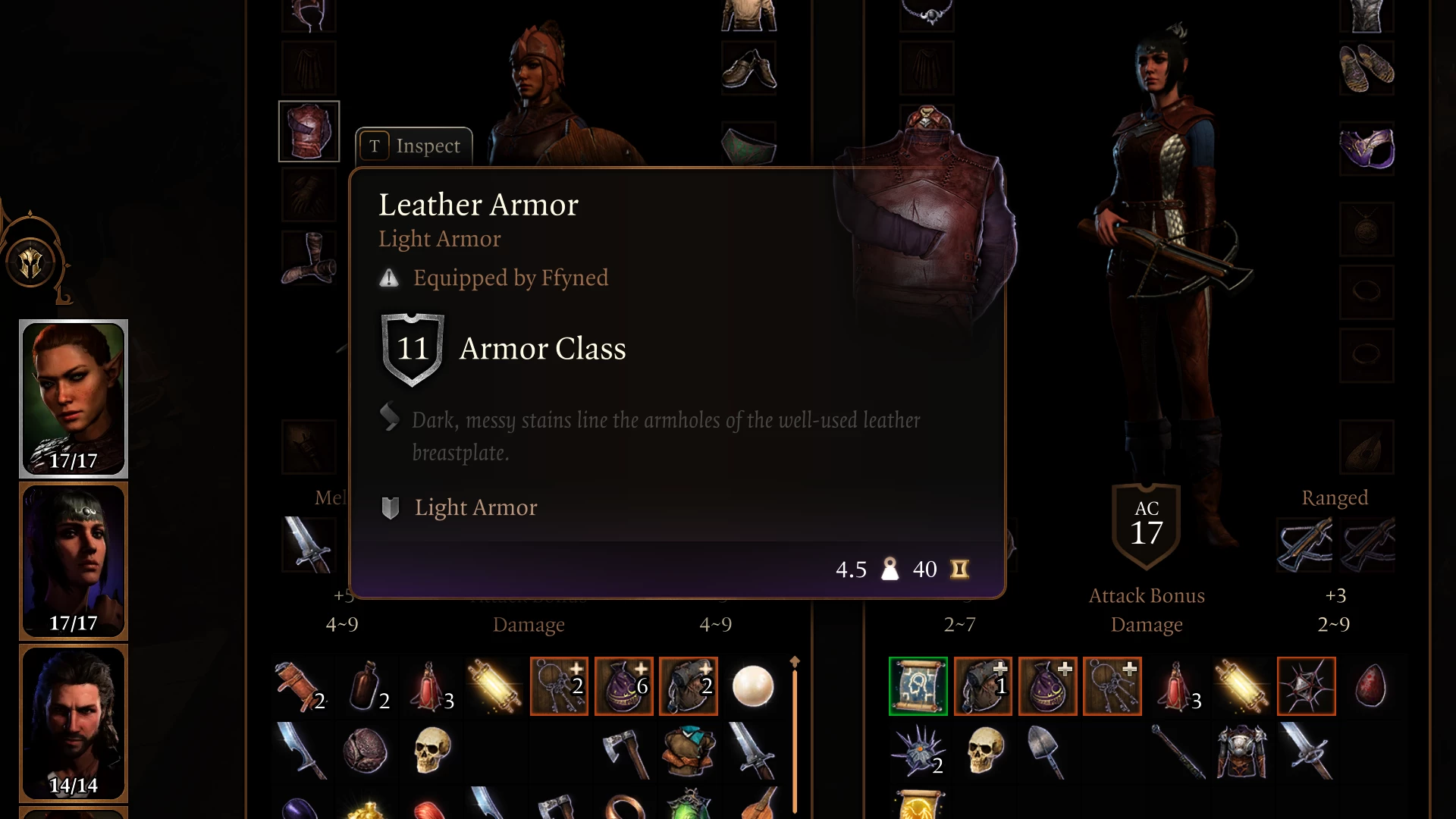This screenshot has width=1456, height=819.
Task: Open the helmet emblem menu on left edge
Action: click(31, 263)
